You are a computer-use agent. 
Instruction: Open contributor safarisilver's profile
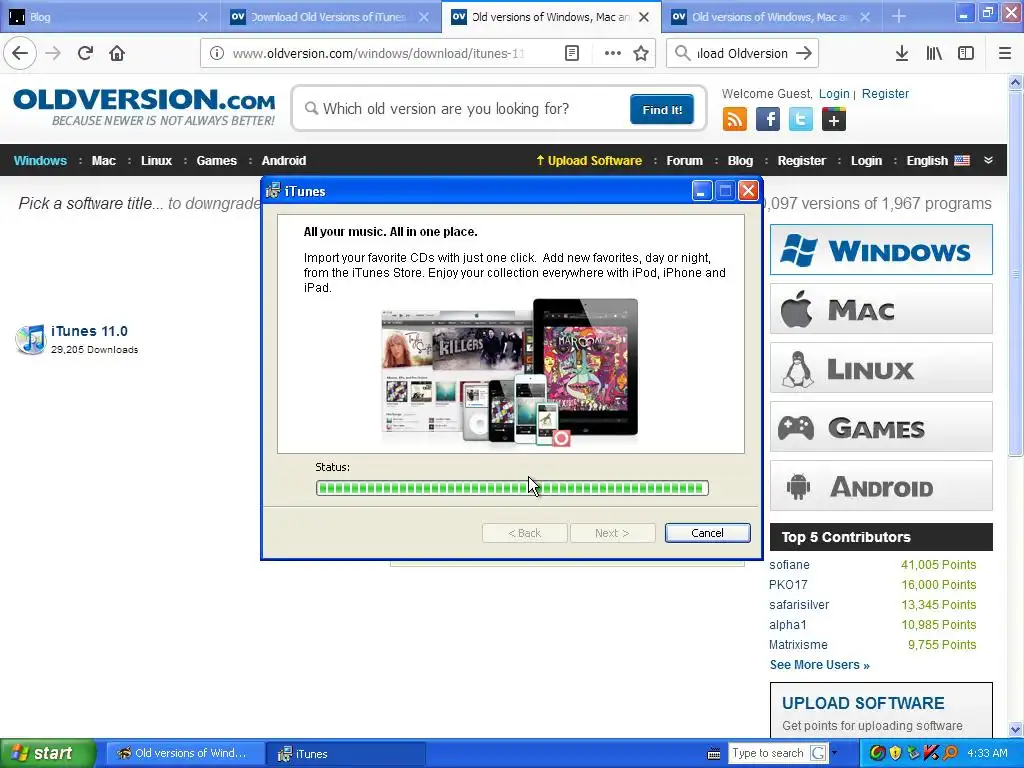[x=799, y=605]
